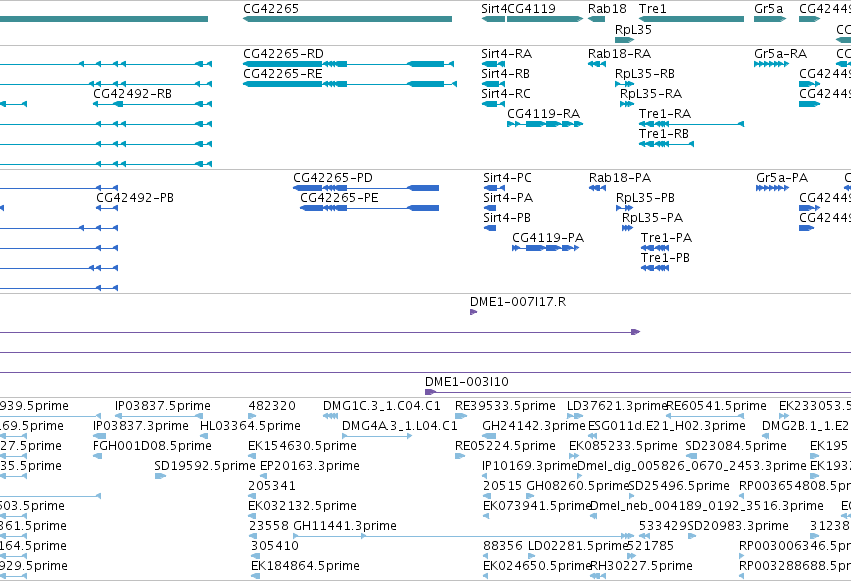Screen dimensions: 851x581
Task: Select the EK184864.5prime EST label
Action: point(305,566)
